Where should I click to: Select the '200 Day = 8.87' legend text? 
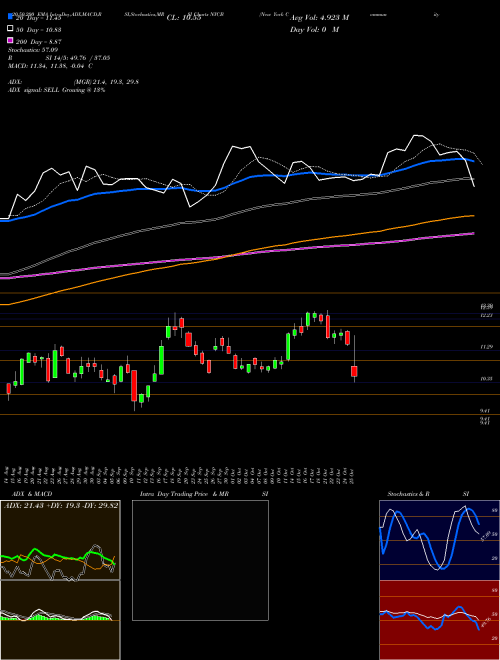(39, 42)
